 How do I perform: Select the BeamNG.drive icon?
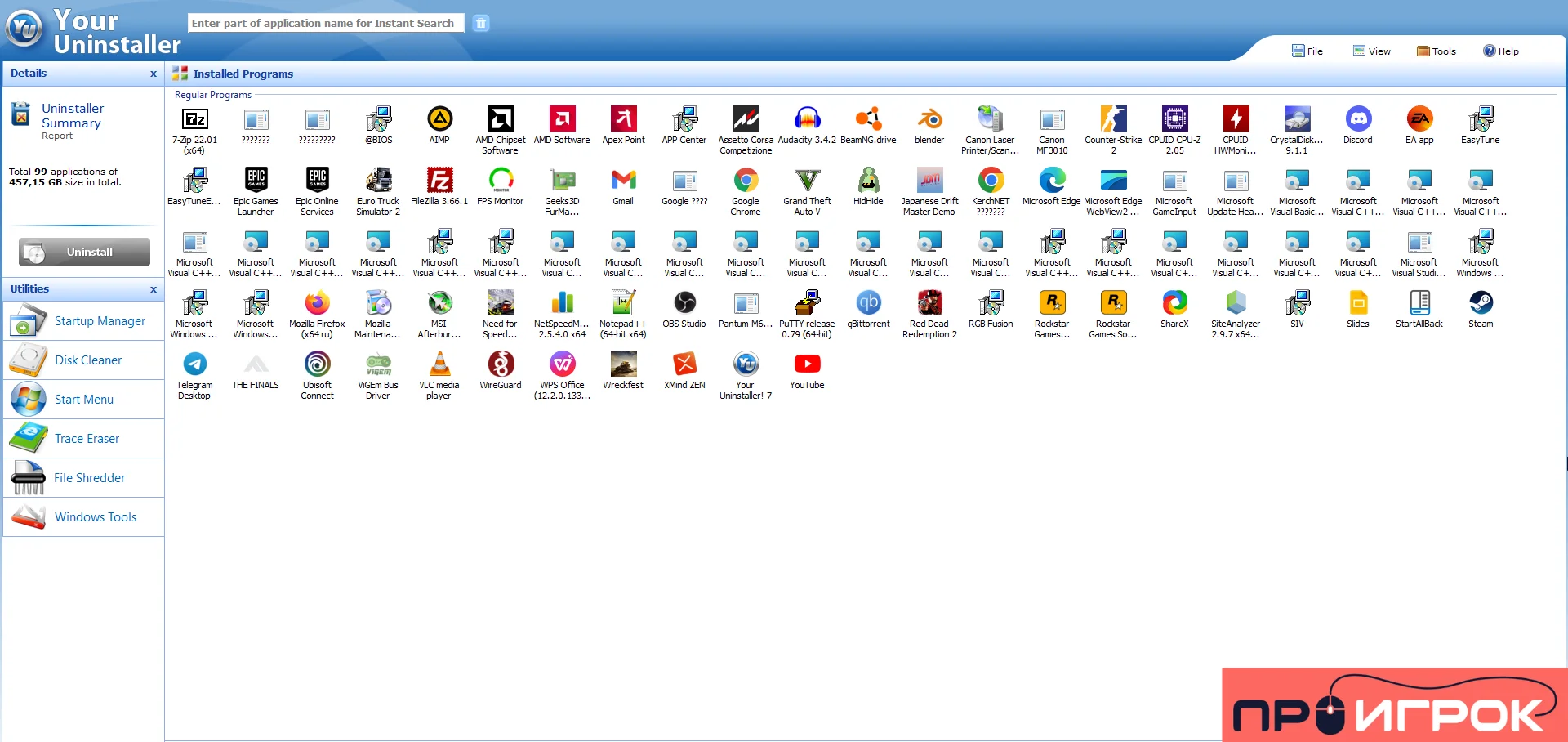[x=868, y=119]
